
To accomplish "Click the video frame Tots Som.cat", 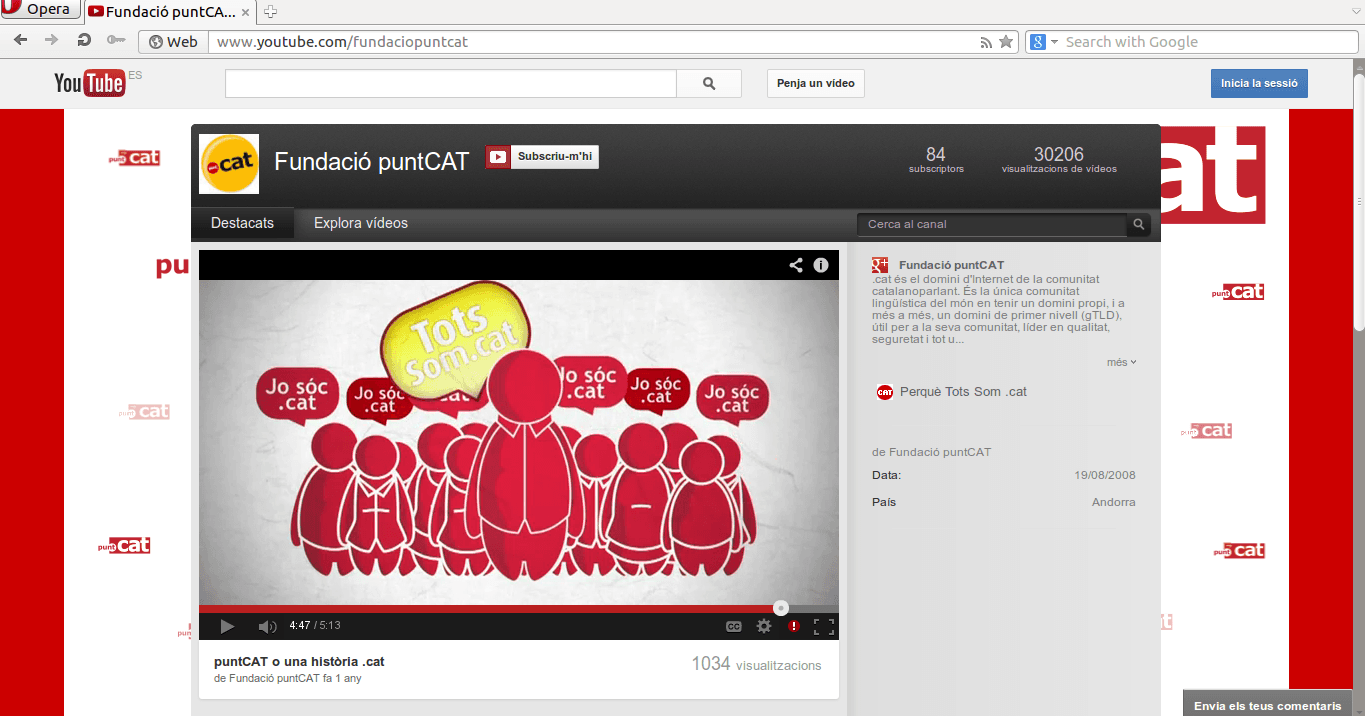I will click(519, 440).
